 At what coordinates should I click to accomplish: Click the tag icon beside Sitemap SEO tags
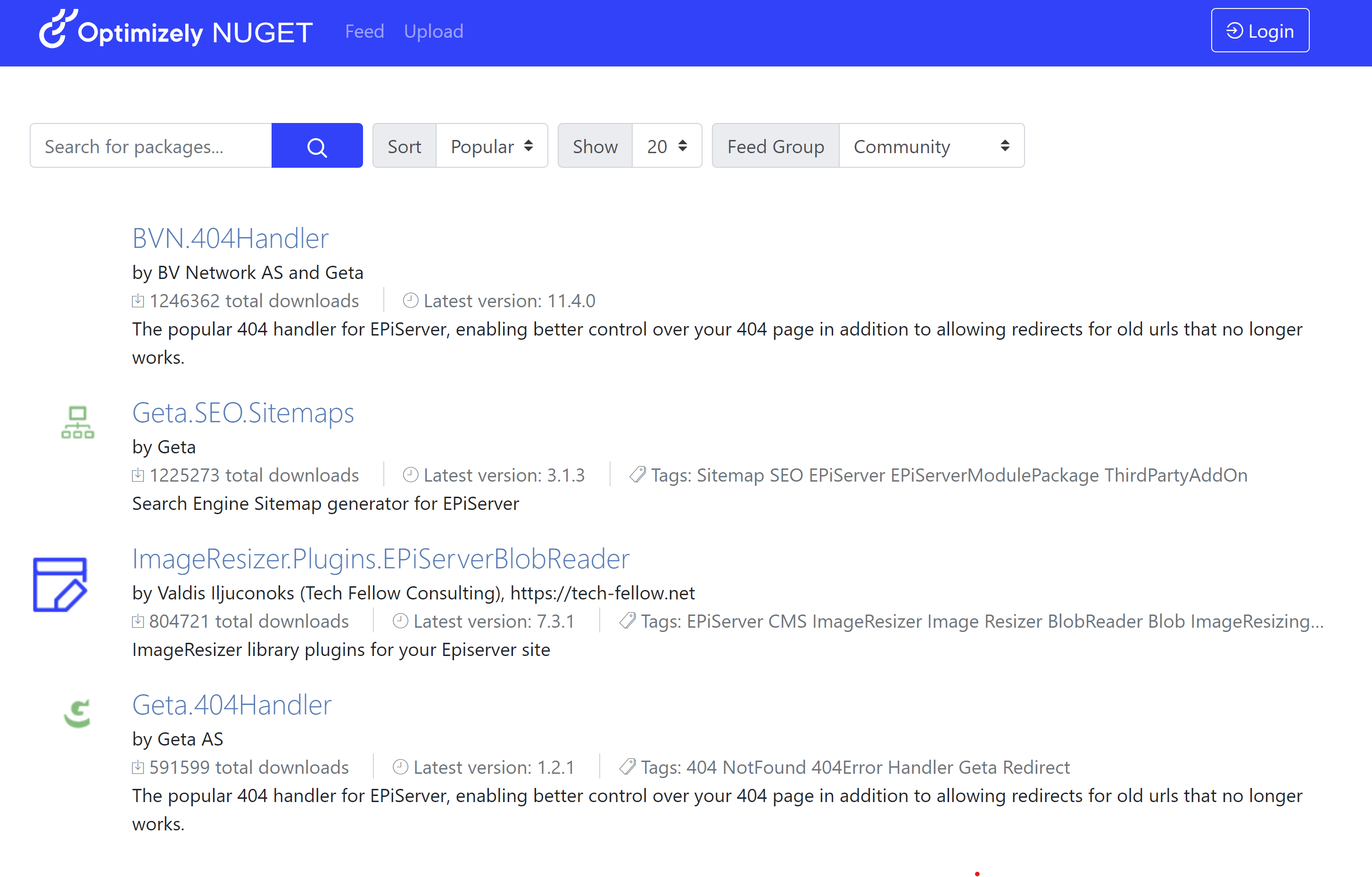[637, 475]
